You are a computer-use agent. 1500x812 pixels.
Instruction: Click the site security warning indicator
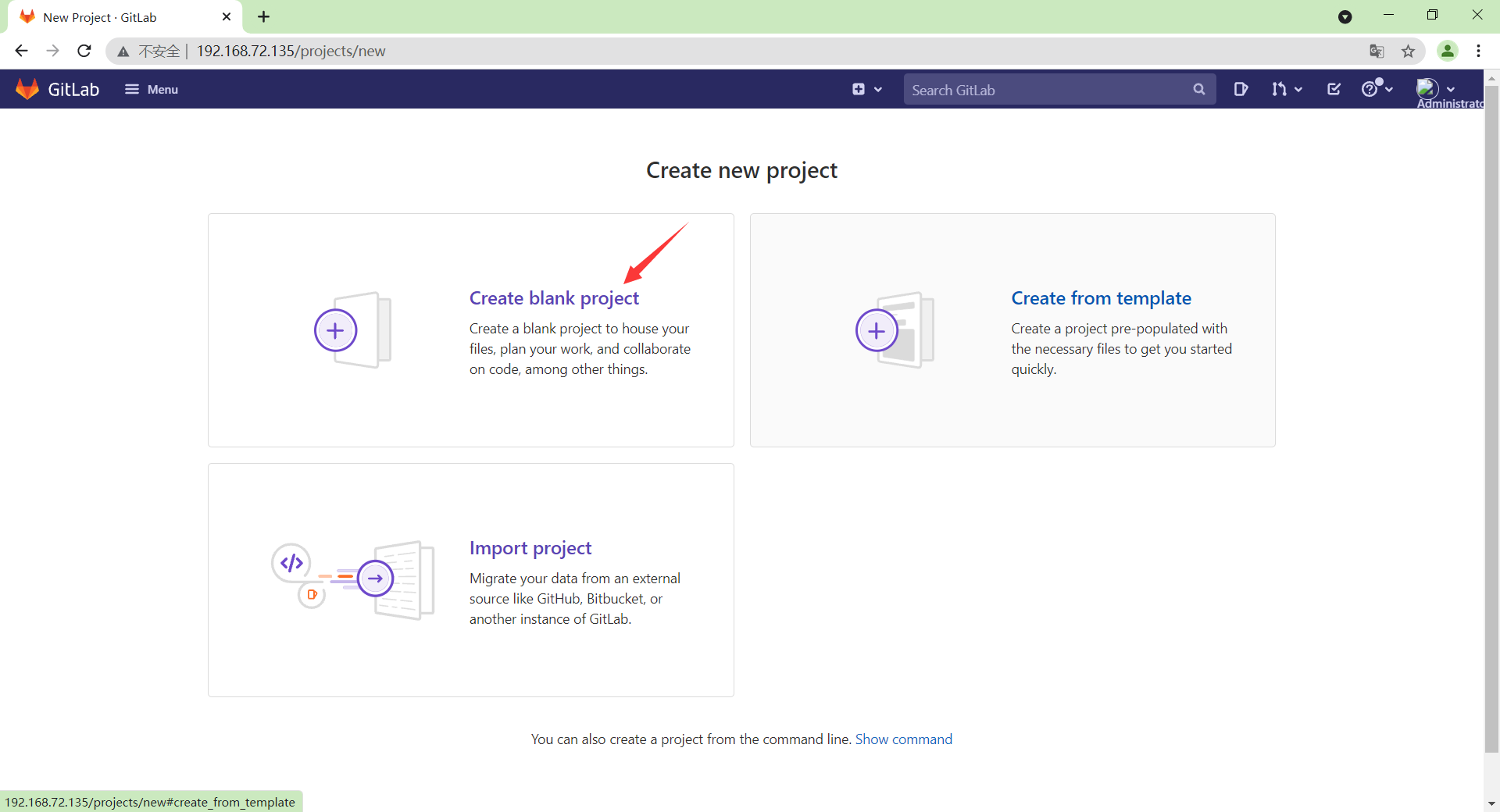[x=123, y=51]
